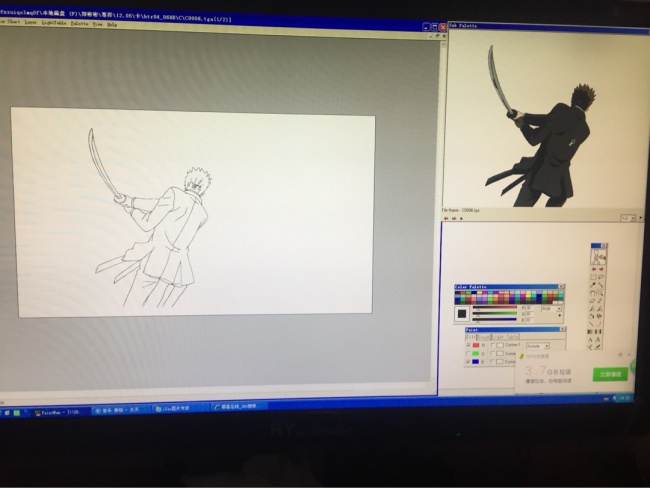Open the Help menu
Screen dimensions: 650x488
coord(112,24)
